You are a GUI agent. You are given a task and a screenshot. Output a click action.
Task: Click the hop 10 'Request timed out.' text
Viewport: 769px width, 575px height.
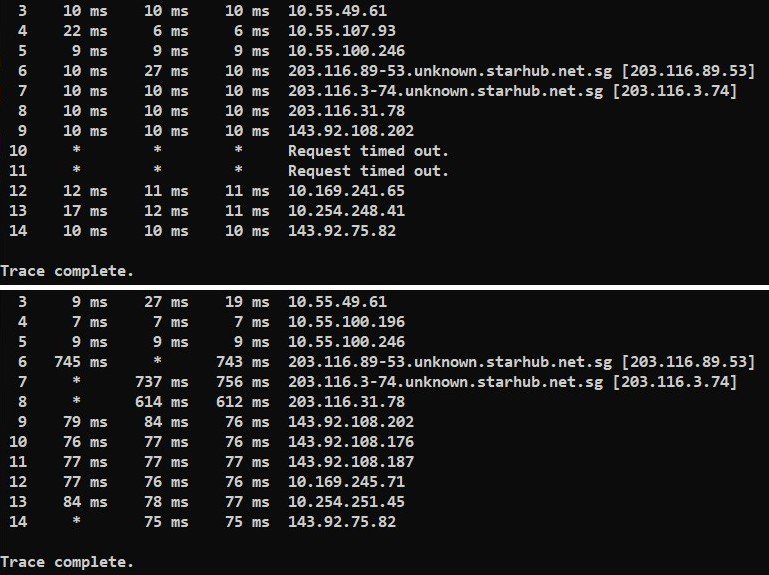click(x=368, y=151)
